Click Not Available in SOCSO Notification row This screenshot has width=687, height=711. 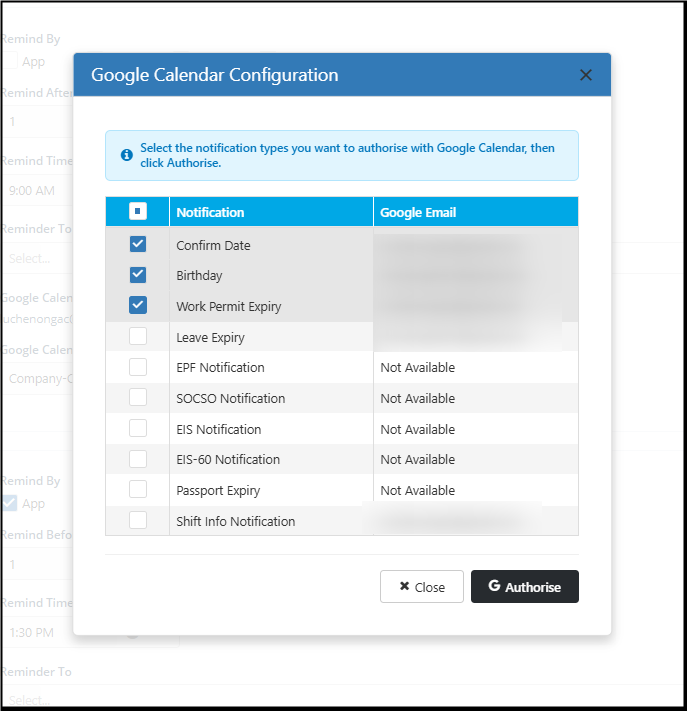[x=418, y=398]
